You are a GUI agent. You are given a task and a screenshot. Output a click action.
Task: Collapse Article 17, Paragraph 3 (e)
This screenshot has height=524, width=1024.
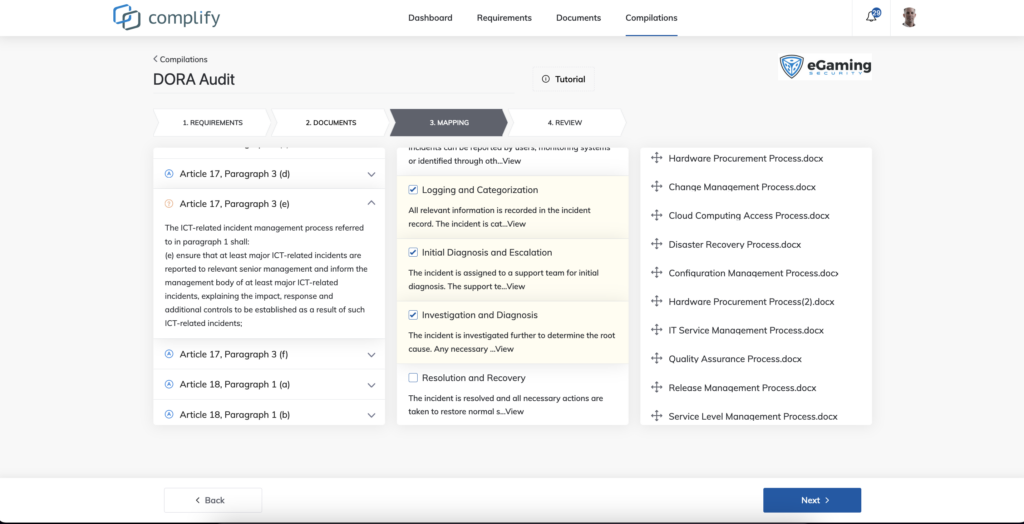coord(371,203)
